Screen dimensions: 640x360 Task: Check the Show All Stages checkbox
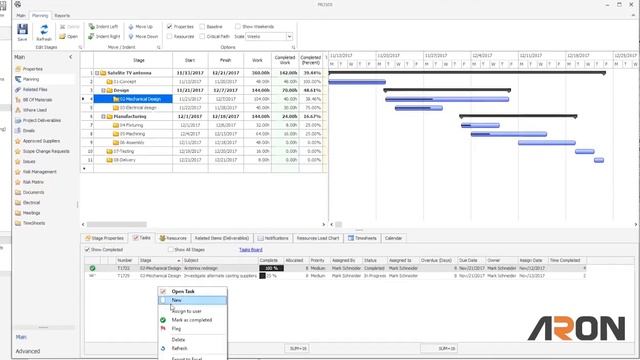click(x=171, y=249)
